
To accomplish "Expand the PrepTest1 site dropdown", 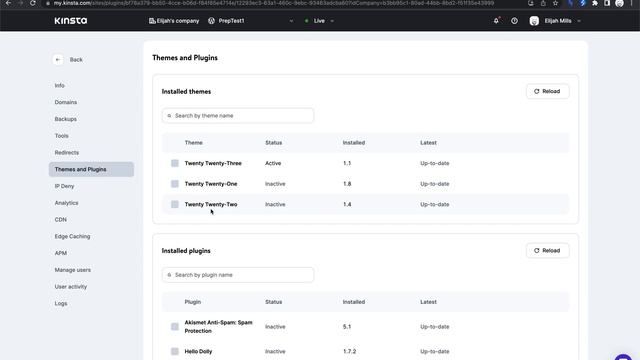I will pyautogui.click(x=291, y=21).
